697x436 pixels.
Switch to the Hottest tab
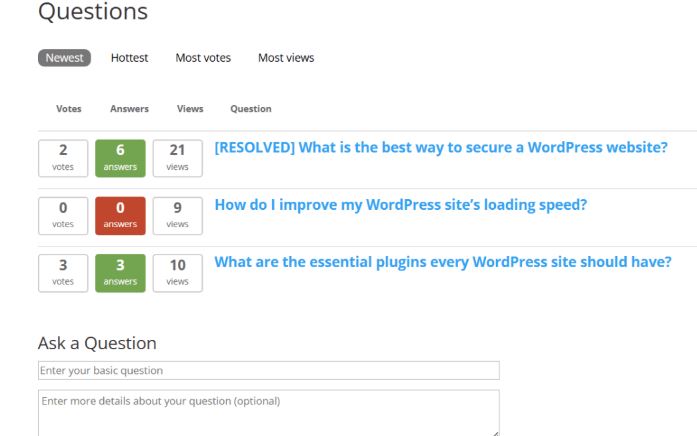(129, 58)
